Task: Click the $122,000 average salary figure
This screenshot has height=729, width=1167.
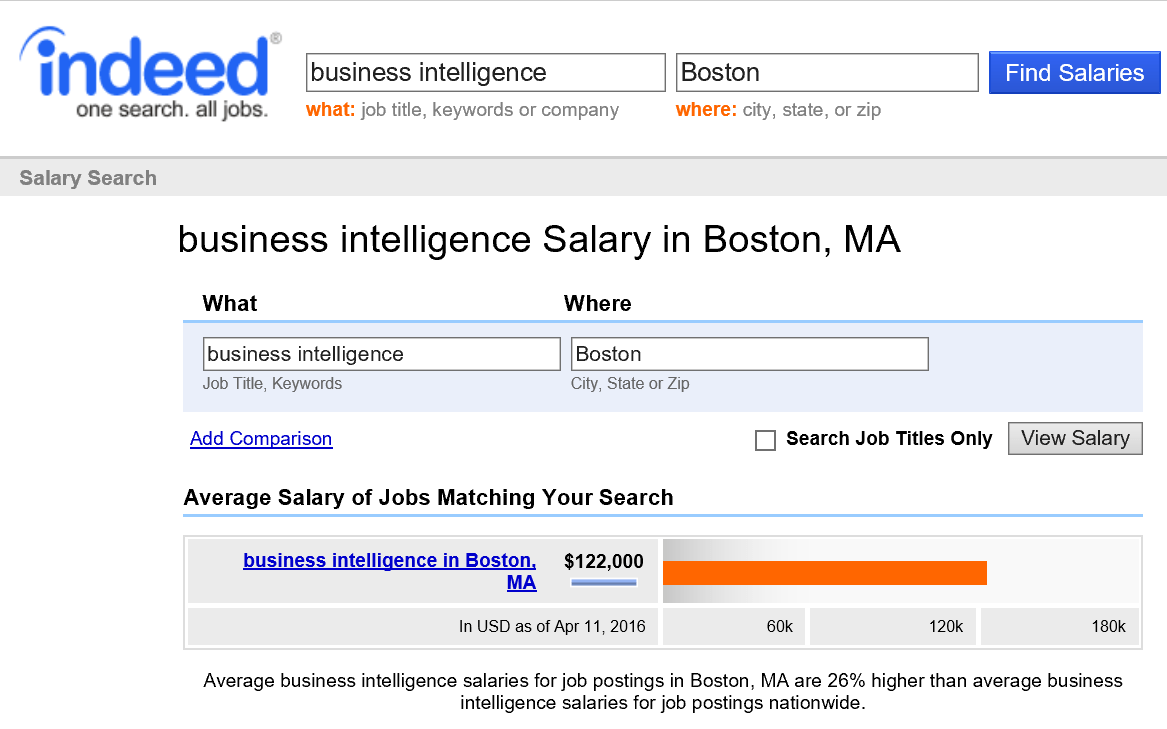Action: click(x=604, y=561)
